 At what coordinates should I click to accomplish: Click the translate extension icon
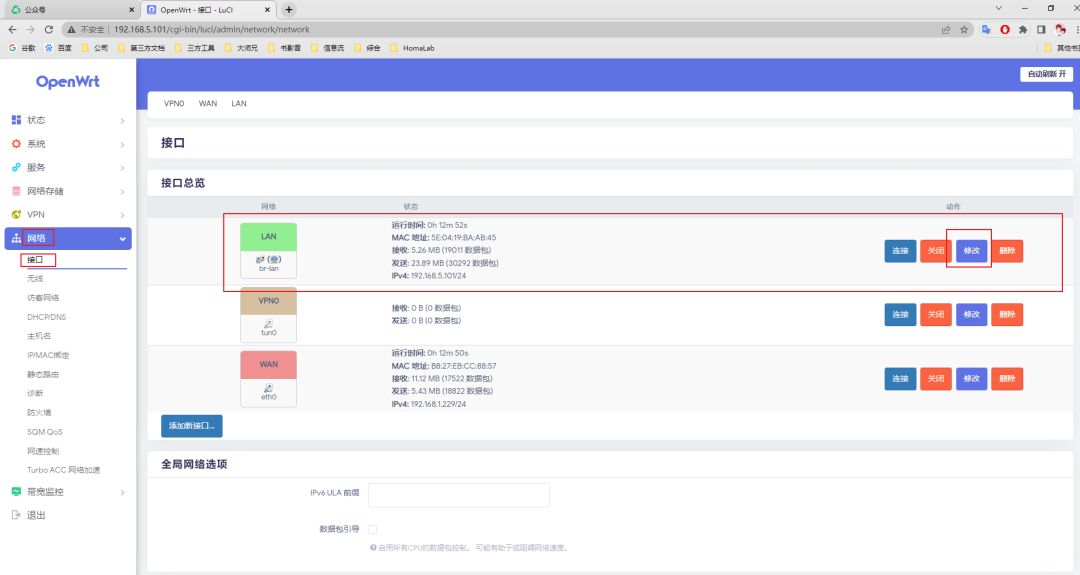pos(986,30)
